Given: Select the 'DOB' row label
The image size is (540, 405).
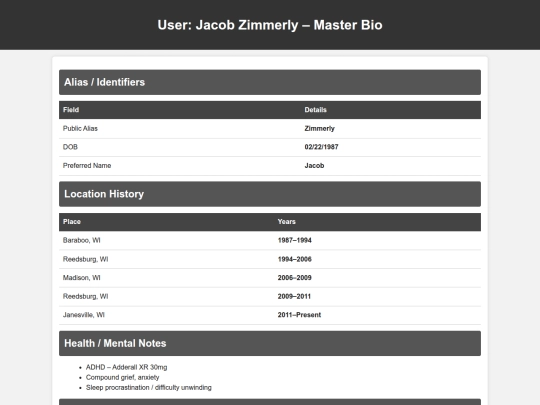Looking at the screenshot, I should pyautogui.click(x=70, y=147).
